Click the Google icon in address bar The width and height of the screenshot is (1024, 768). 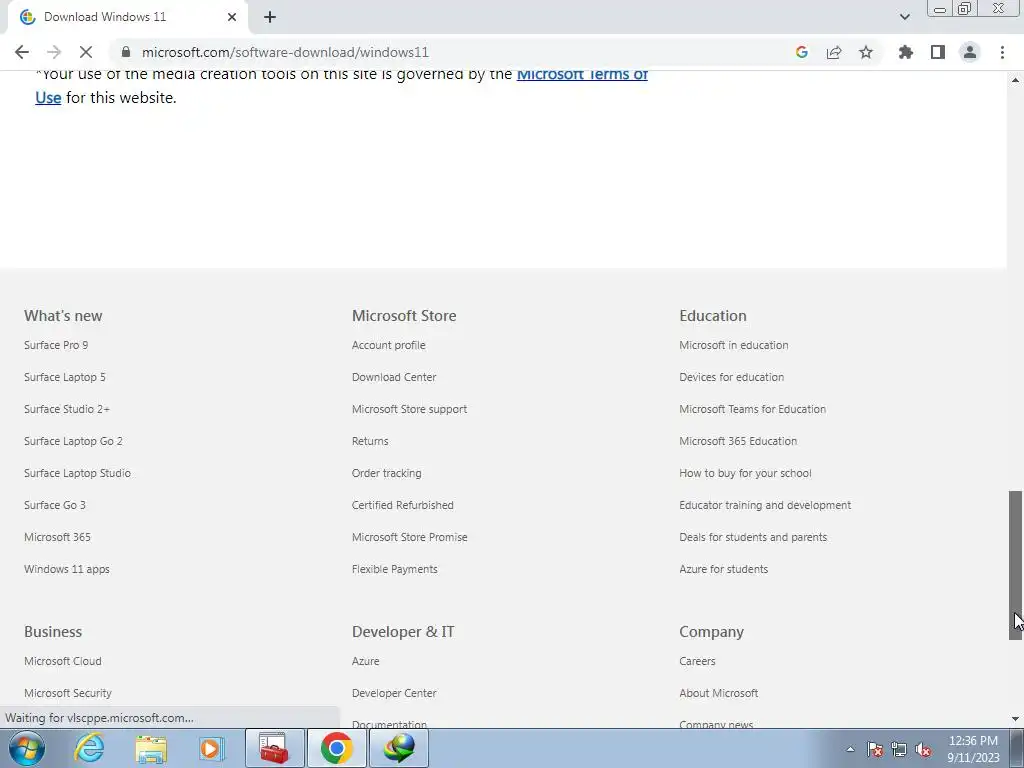(x=802, y=52)
